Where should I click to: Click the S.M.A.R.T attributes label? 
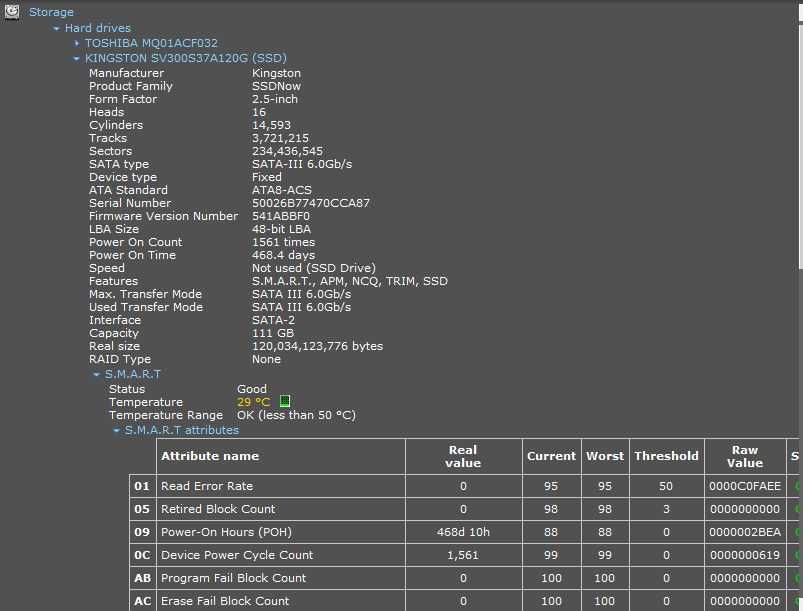click(x=182, y=430)
